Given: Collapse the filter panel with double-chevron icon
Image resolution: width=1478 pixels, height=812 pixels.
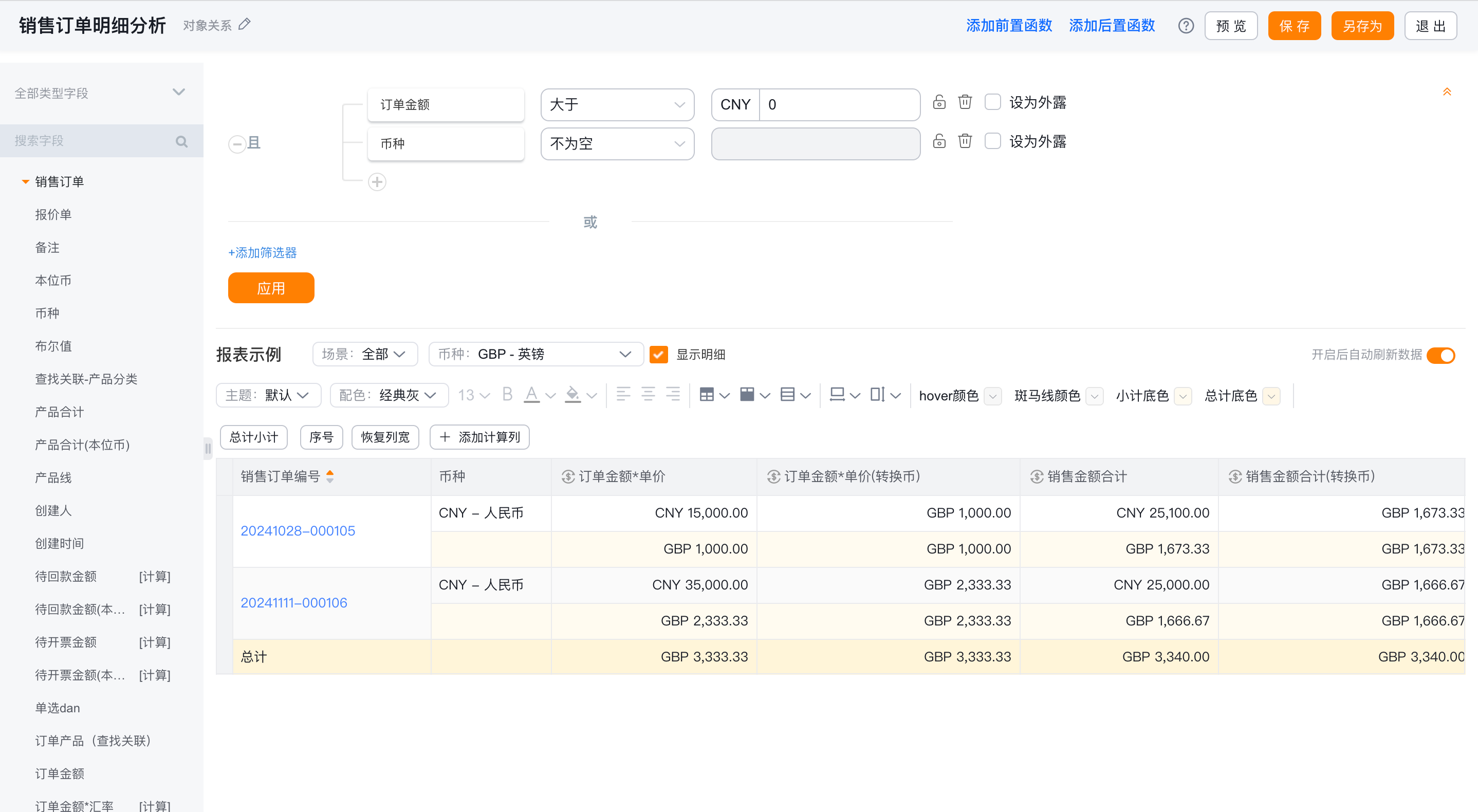Looking at the screenshot, I should pos(1447,92).
